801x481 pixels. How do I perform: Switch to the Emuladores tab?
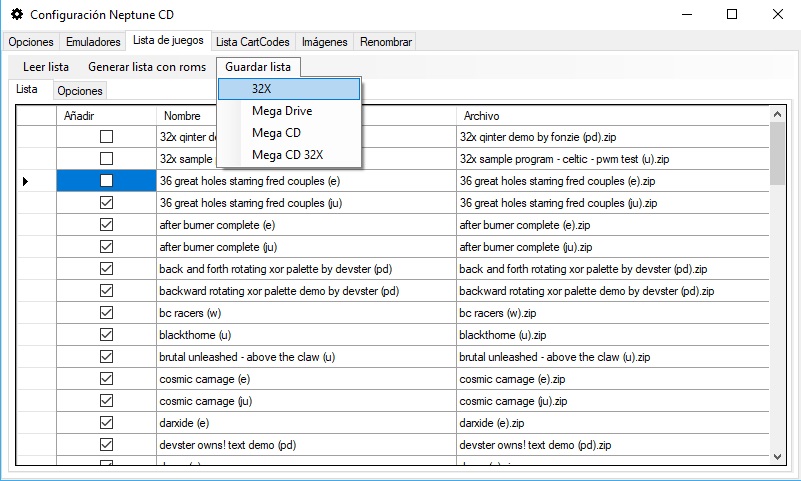[x=92, y=42]
